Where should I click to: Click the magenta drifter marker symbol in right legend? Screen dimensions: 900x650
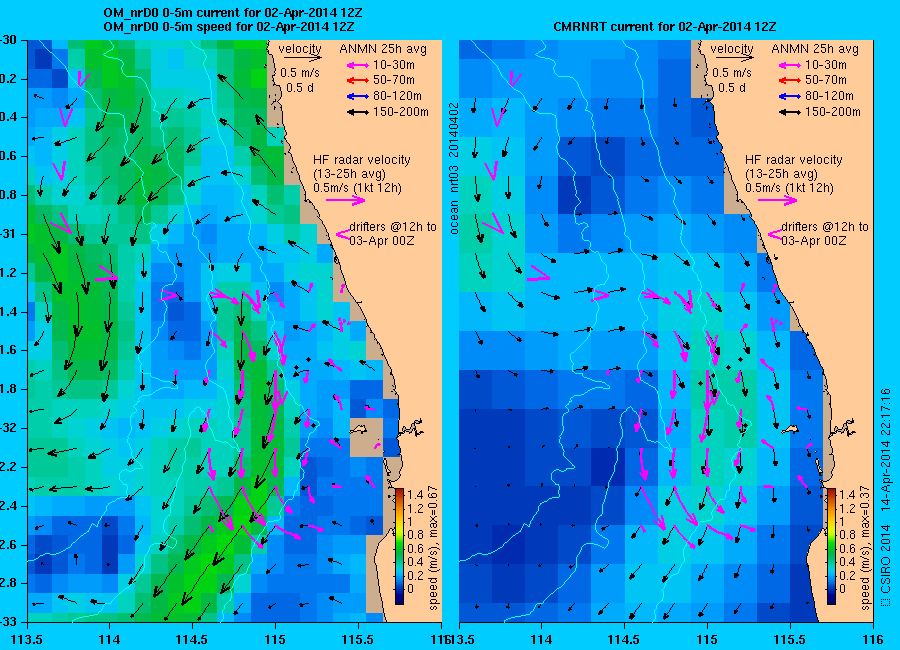[x=774, y=234]
